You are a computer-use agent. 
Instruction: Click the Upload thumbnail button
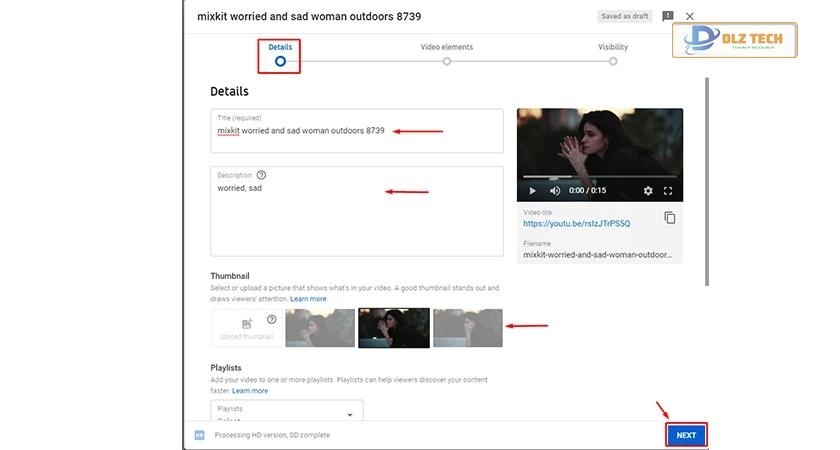(x=245, y=328)
